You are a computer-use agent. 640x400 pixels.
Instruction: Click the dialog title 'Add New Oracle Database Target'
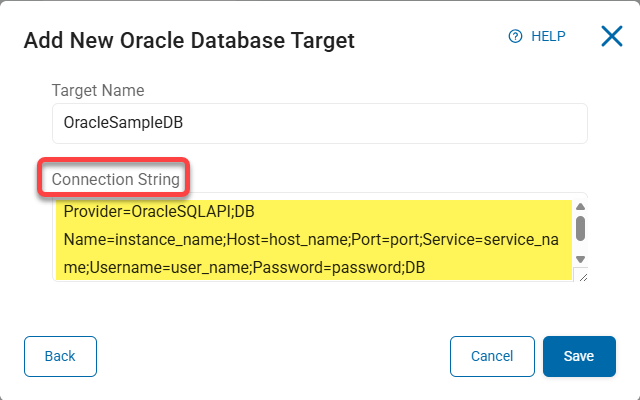tap(189, 41)
